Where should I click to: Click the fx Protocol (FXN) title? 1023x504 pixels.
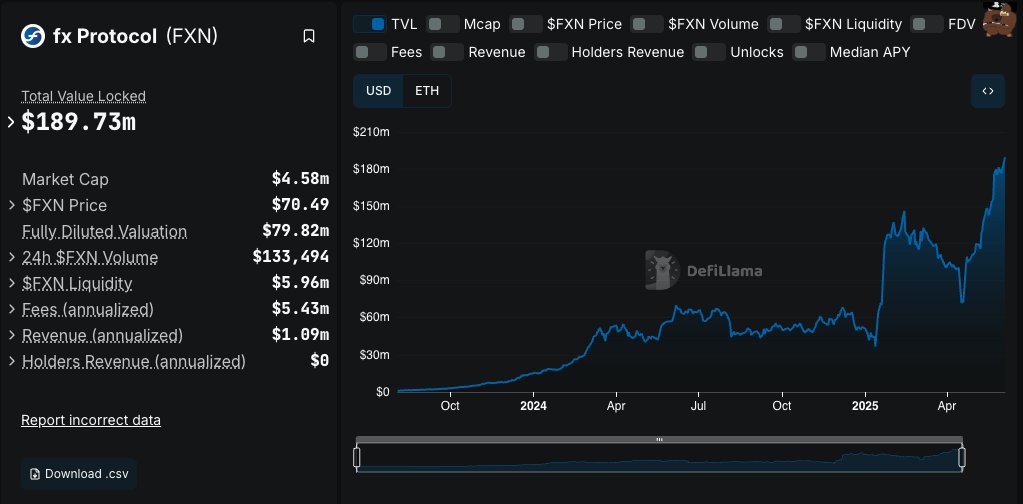pyautogui.click(x=135, y=37)
